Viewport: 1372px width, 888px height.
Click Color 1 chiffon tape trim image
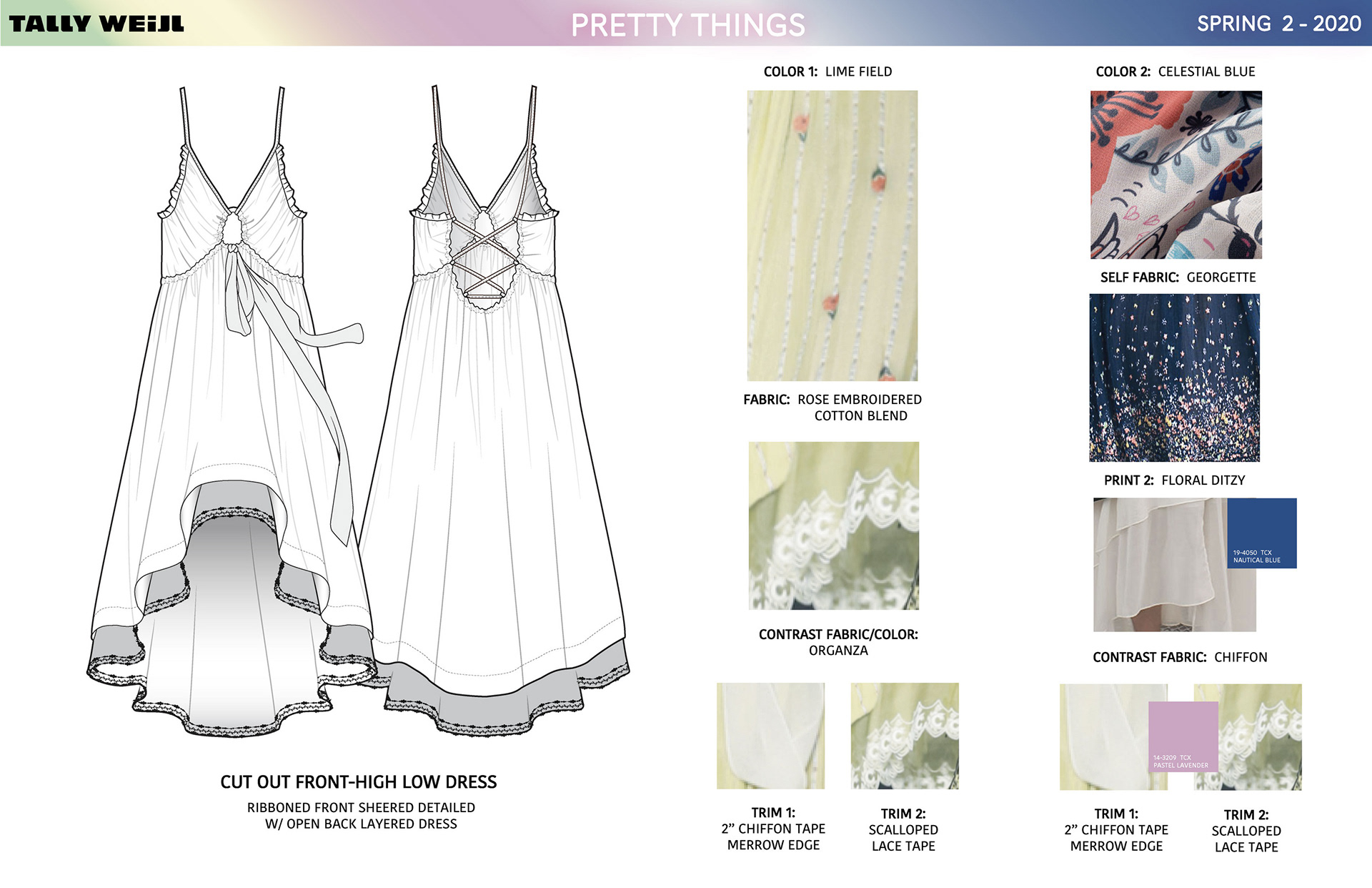tap(770, 736)
